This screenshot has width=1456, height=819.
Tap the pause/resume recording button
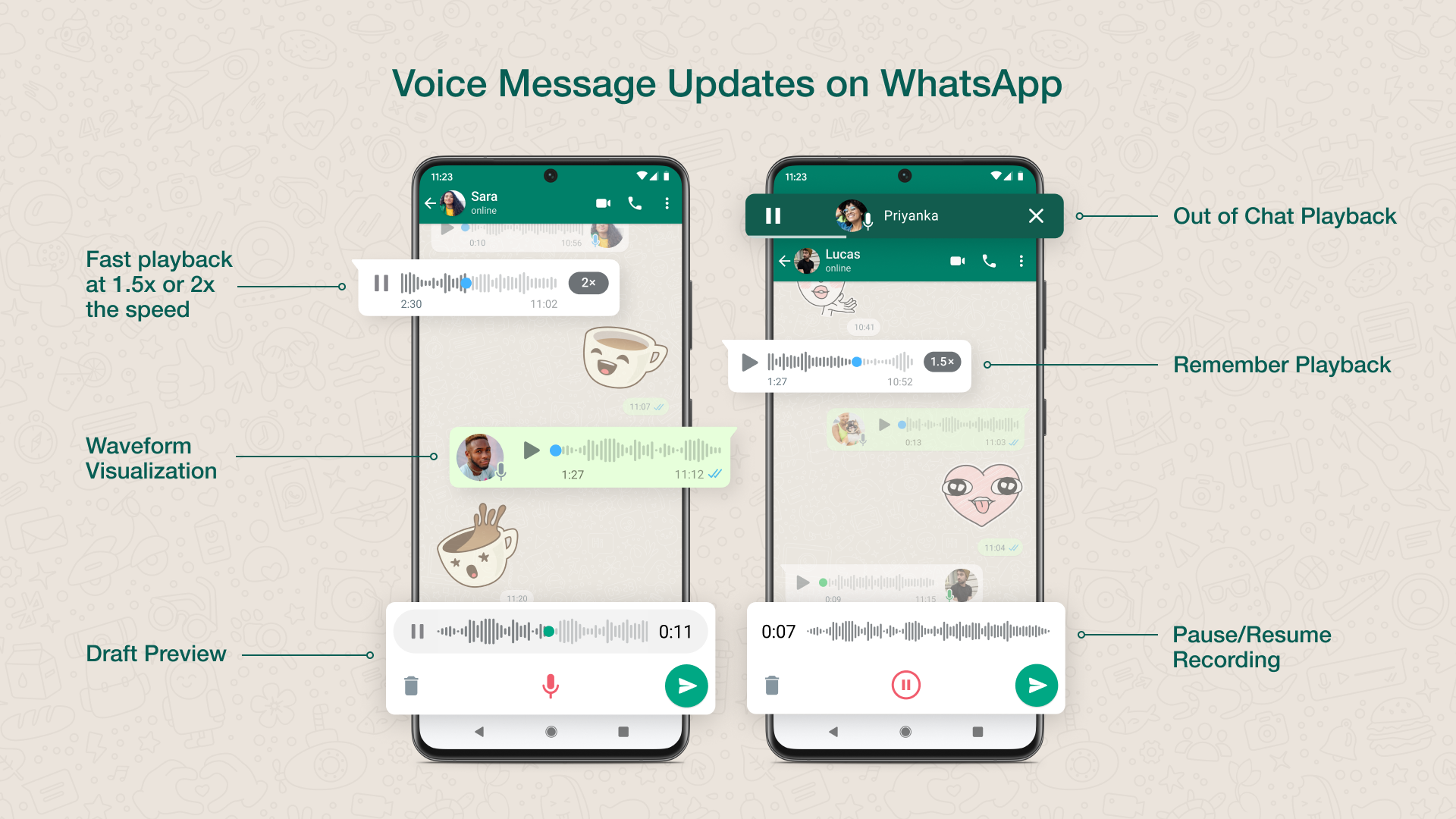pos(904,685)
